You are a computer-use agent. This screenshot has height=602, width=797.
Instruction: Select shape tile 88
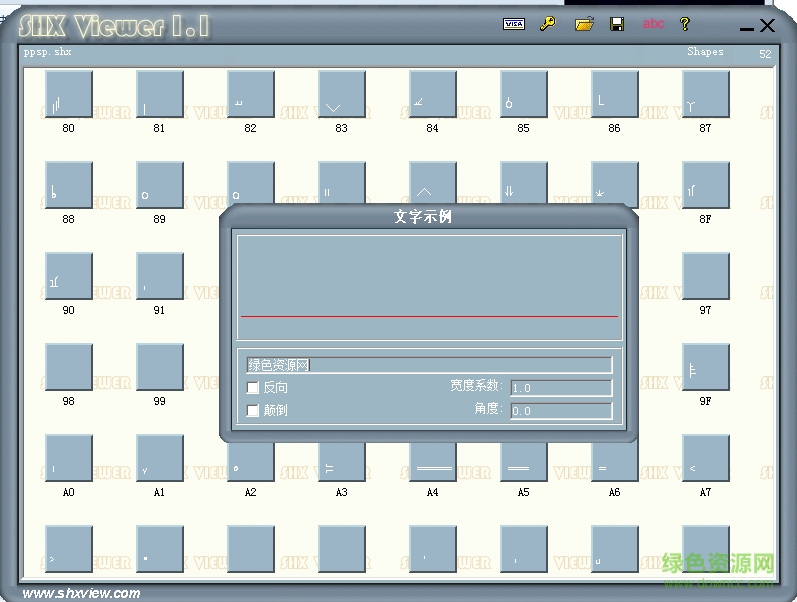pos(69,185)
